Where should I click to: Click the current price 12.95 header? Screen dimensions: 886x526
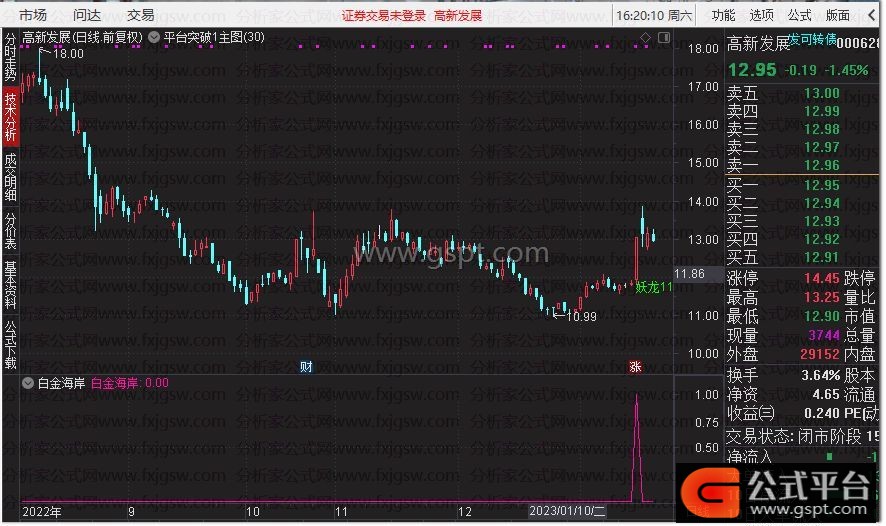point(752,70)
